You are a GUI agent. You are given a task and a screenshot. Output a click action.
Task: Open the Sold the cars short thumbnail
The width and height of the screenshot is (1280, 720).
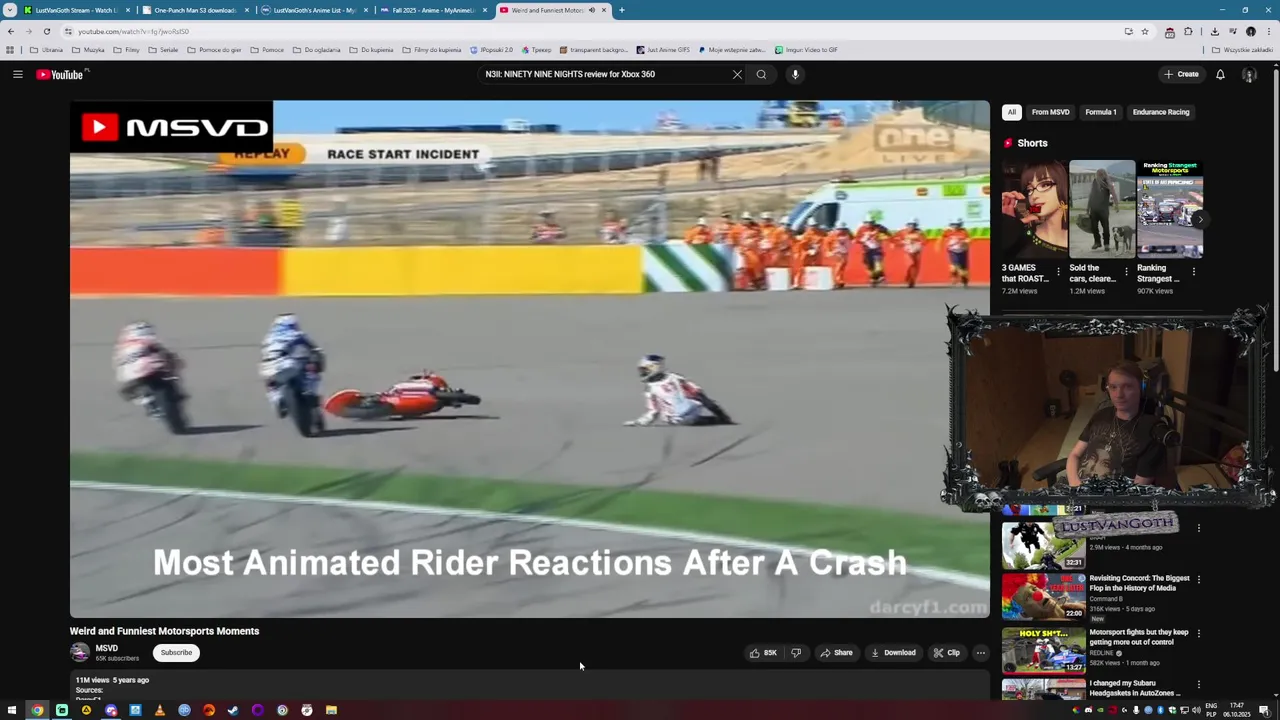(1102, 209)
